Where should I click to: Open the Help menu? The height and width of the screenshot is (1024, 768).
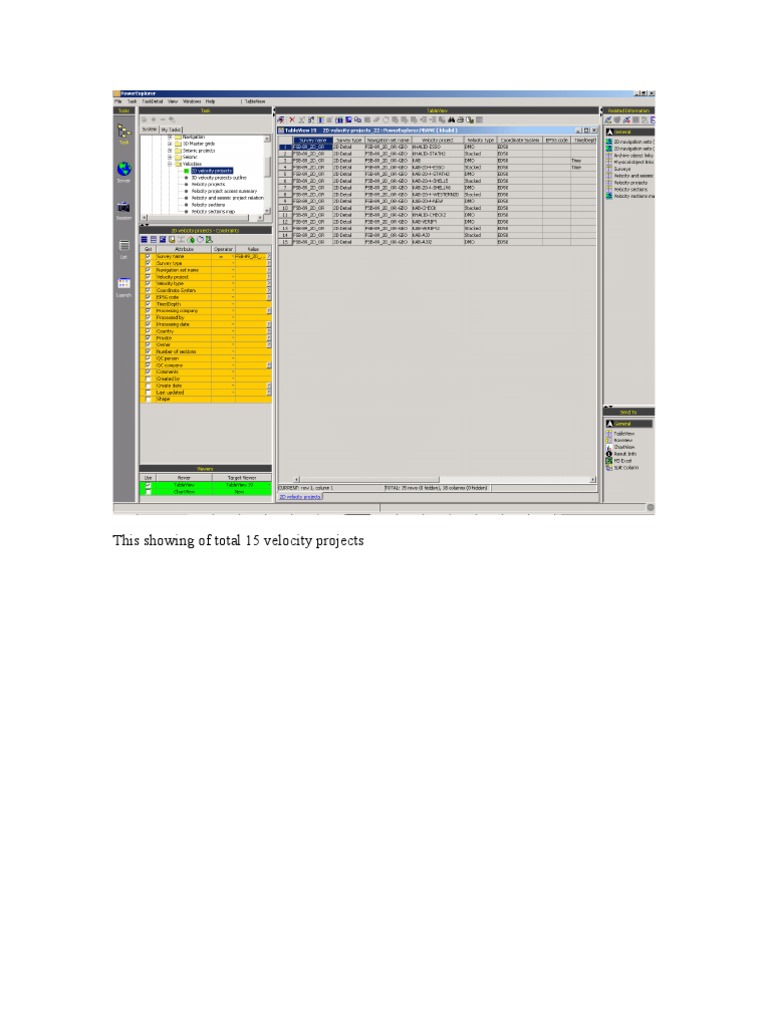(x=210, y=102)
